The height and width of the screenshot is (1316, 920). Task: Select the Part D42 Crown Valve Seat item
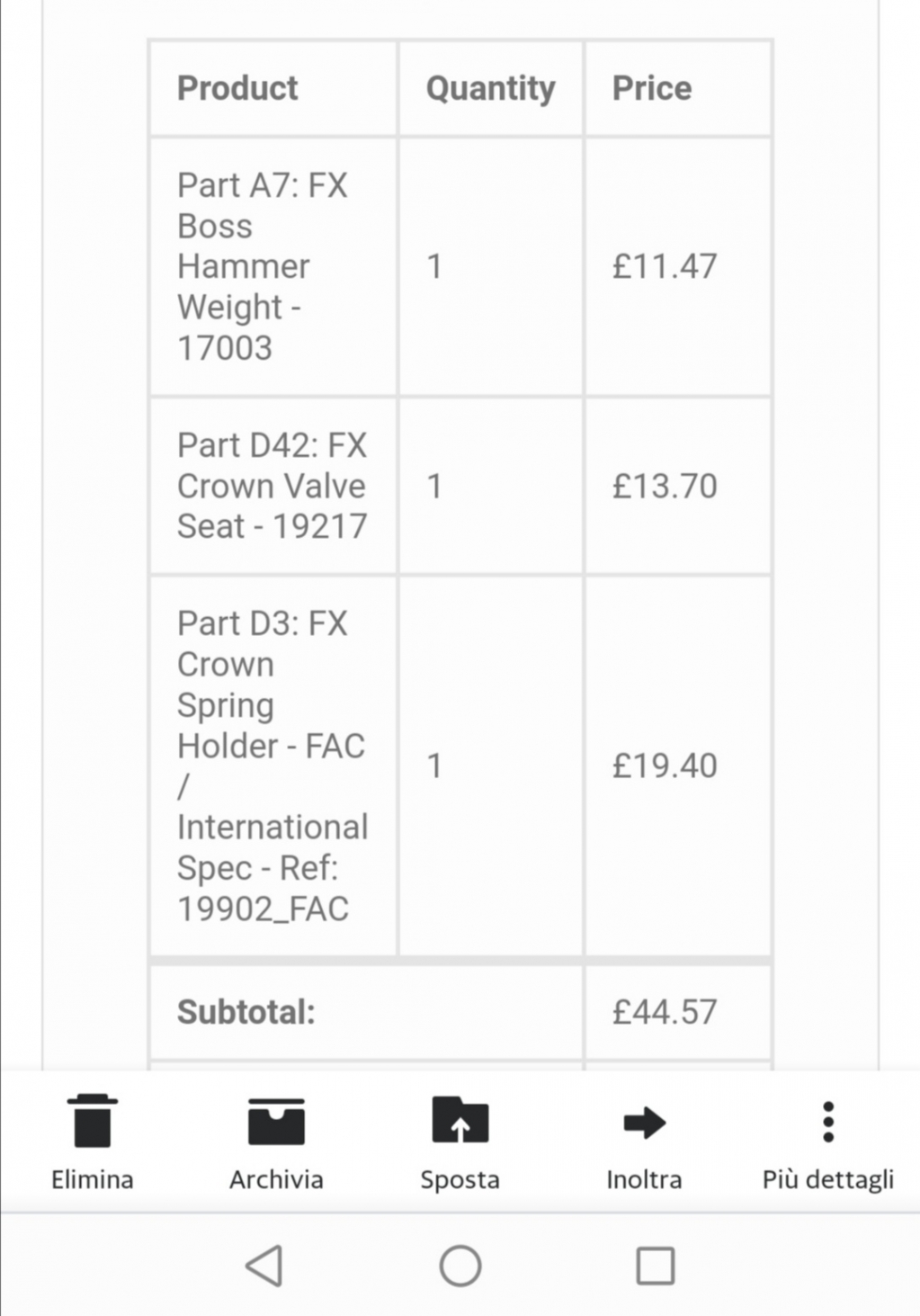[x=272, y=486]
